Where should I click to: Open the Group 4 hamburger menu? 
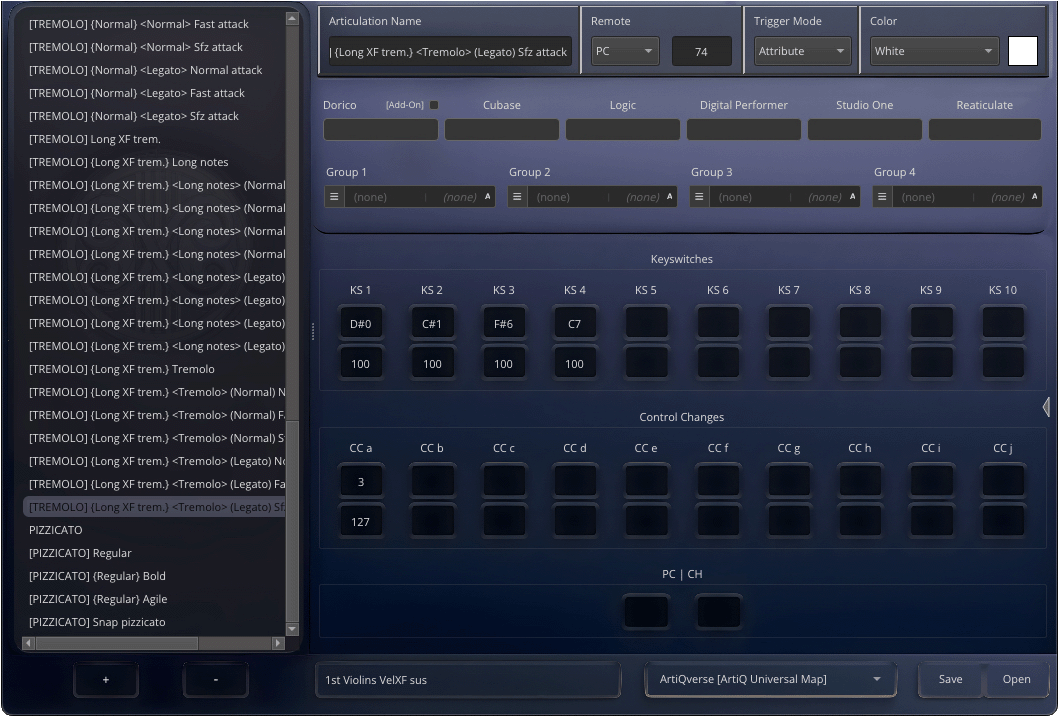(881, 196)
